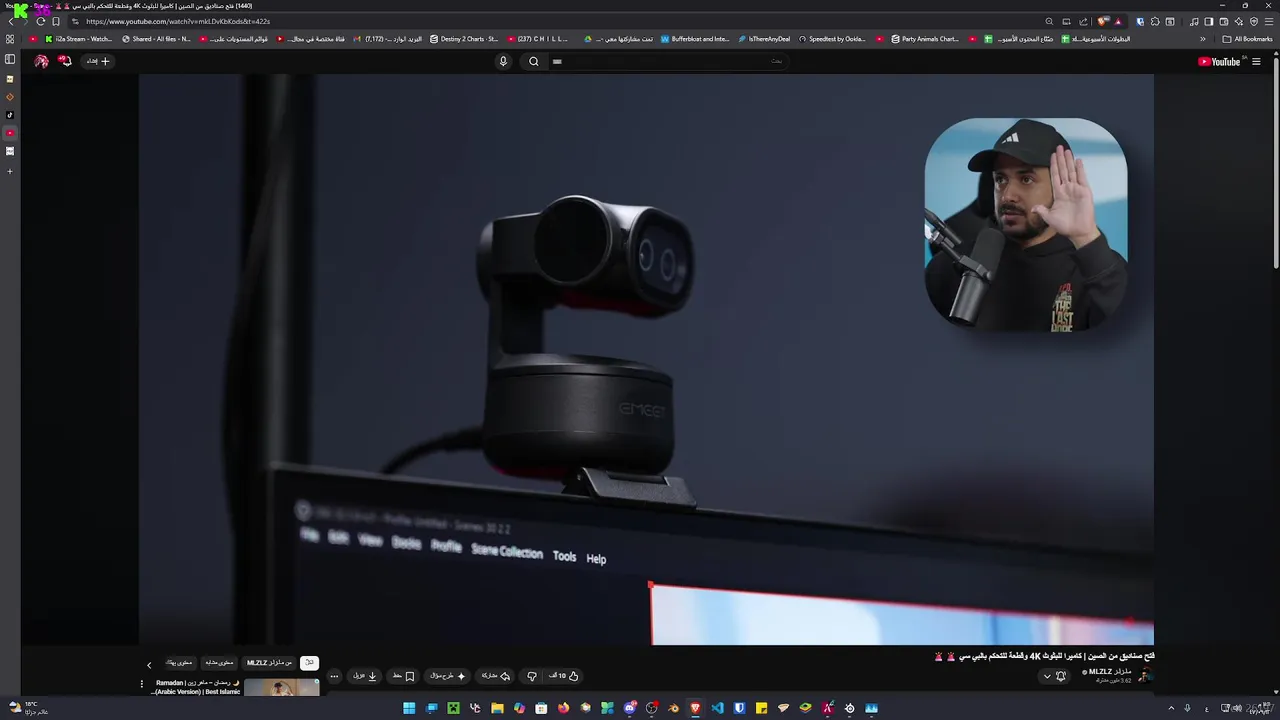Open the TikTok sidebar shortcut icon
This screenshot has height=720, width=1280.
pyautogui.click(x=10, y=115)
